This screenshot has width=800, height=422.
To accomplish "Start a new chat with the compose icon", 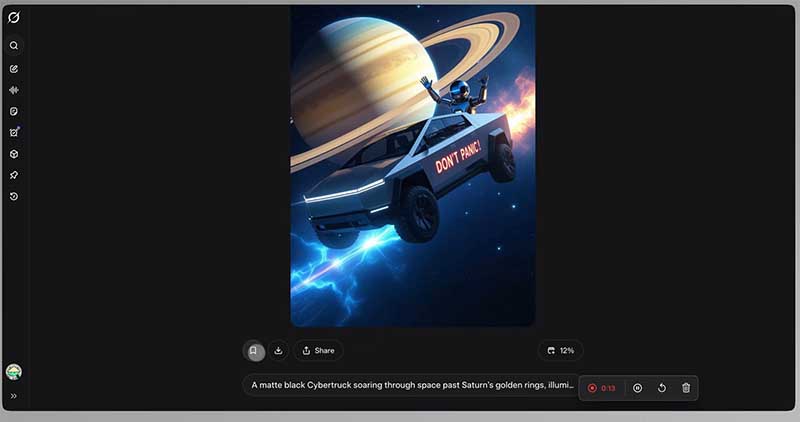I will pyautogui.click(x=14, y=68).
